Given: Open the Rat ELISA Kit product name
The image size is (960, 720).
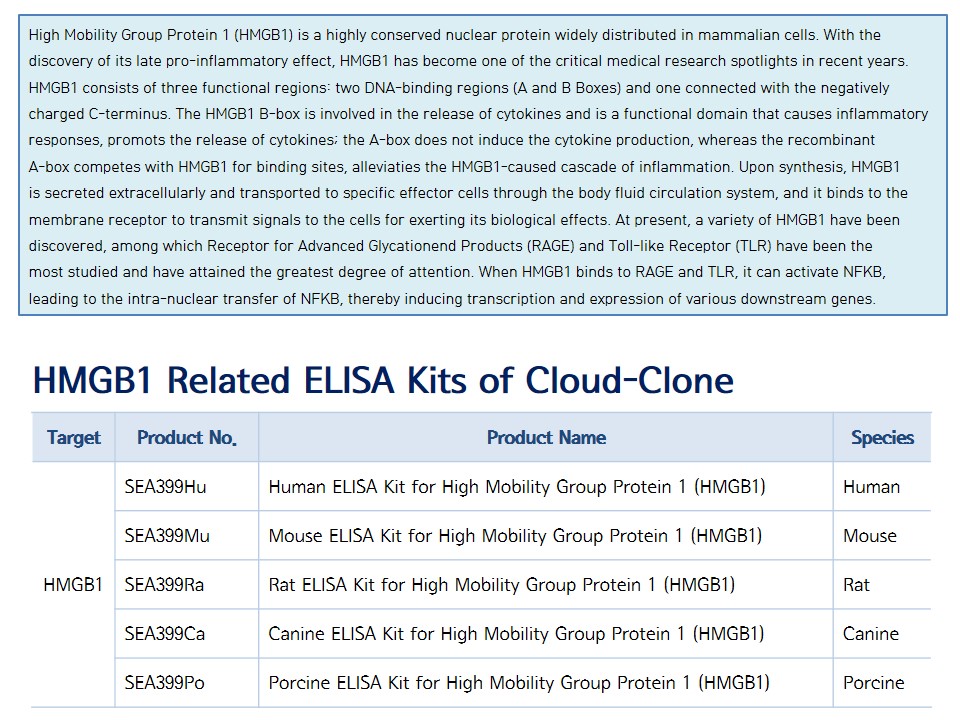Looking at the screenshot, I should pos(501,585).
